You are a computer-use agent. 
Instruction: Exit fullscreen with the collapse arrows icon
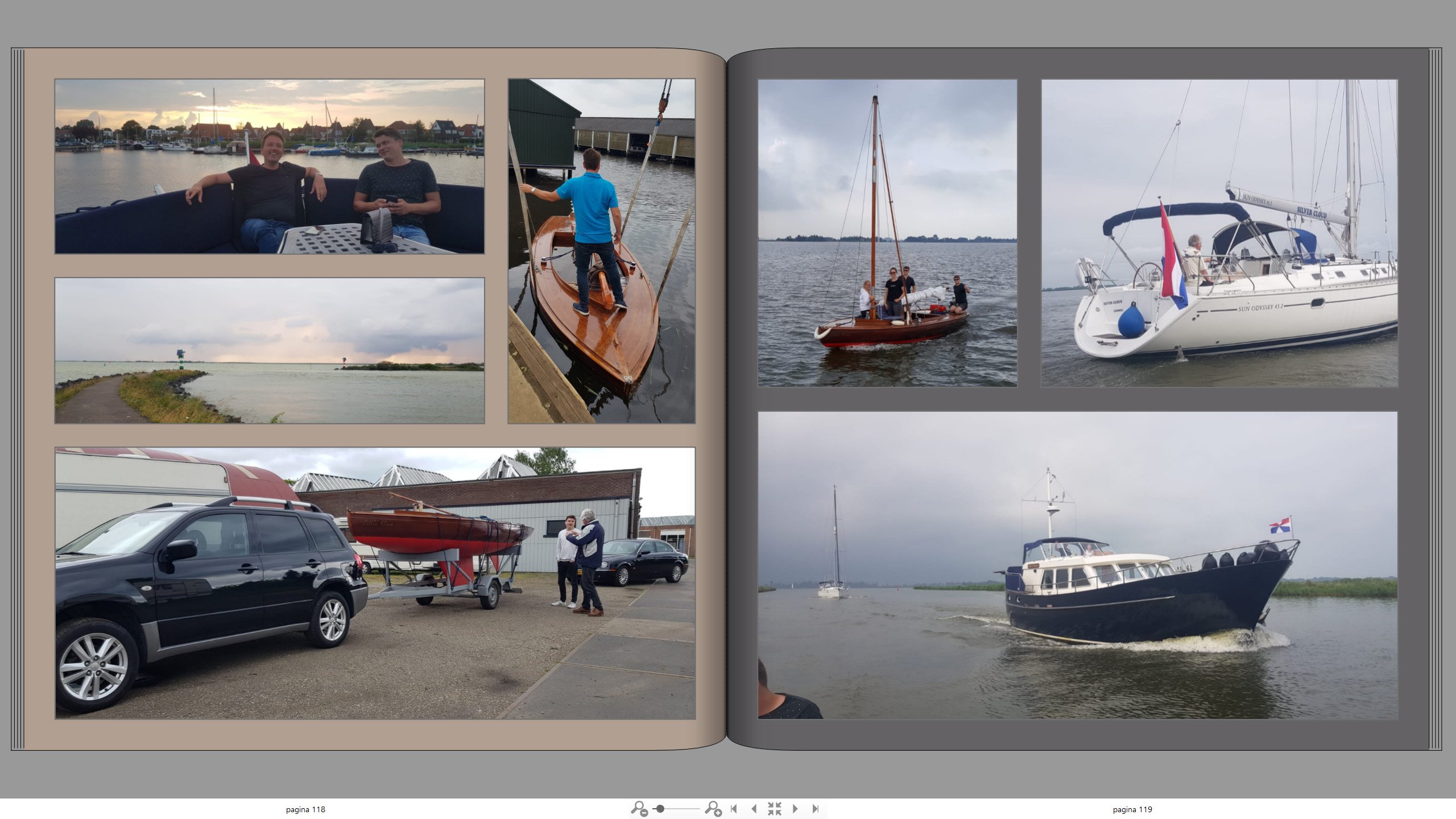click(x=774, y=808)
